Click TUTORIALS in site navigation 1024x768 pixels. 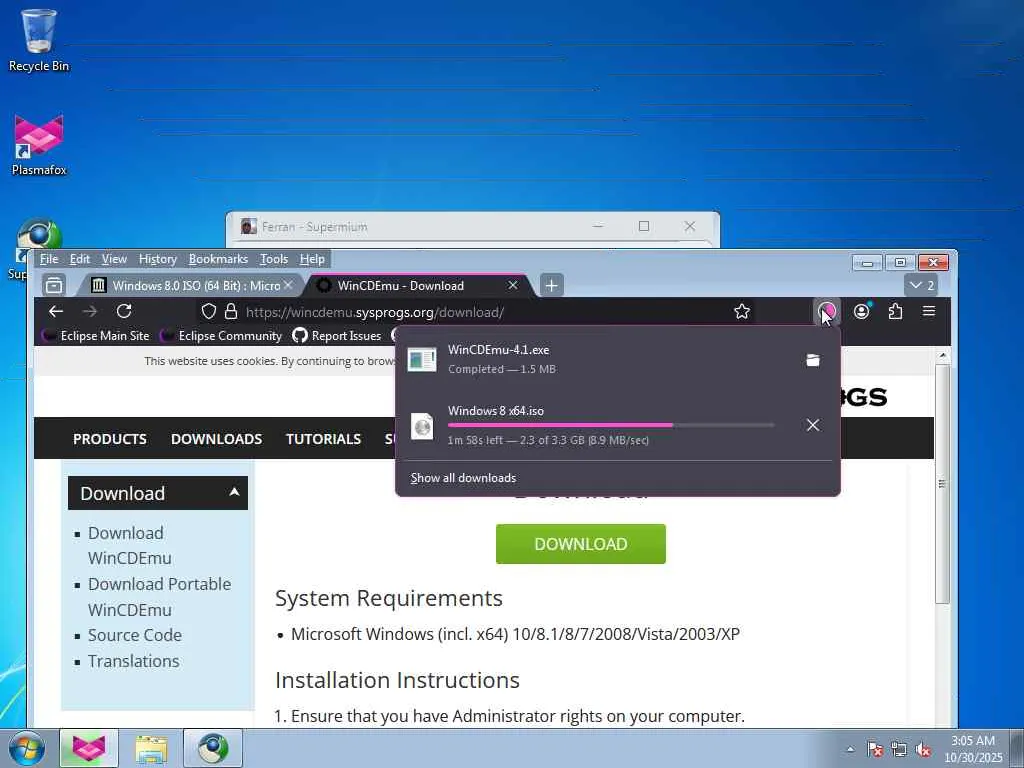coord(323,439)
